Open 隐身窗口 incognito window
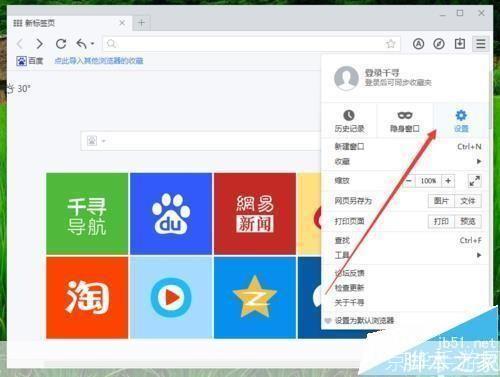The image size is (500, 377). (x=405, y=121)
